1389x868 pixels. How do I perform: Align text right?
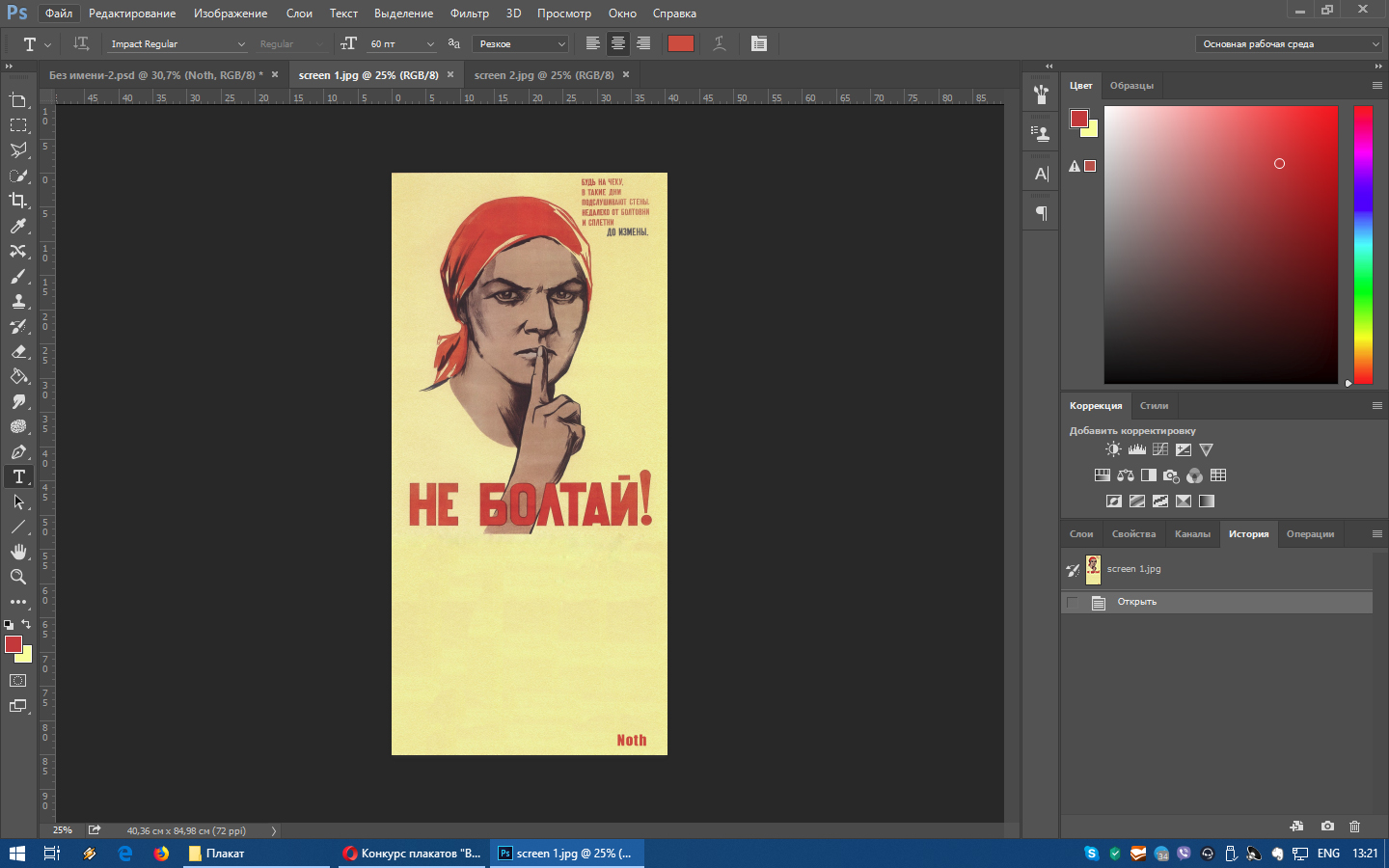(x=643, y=43)
